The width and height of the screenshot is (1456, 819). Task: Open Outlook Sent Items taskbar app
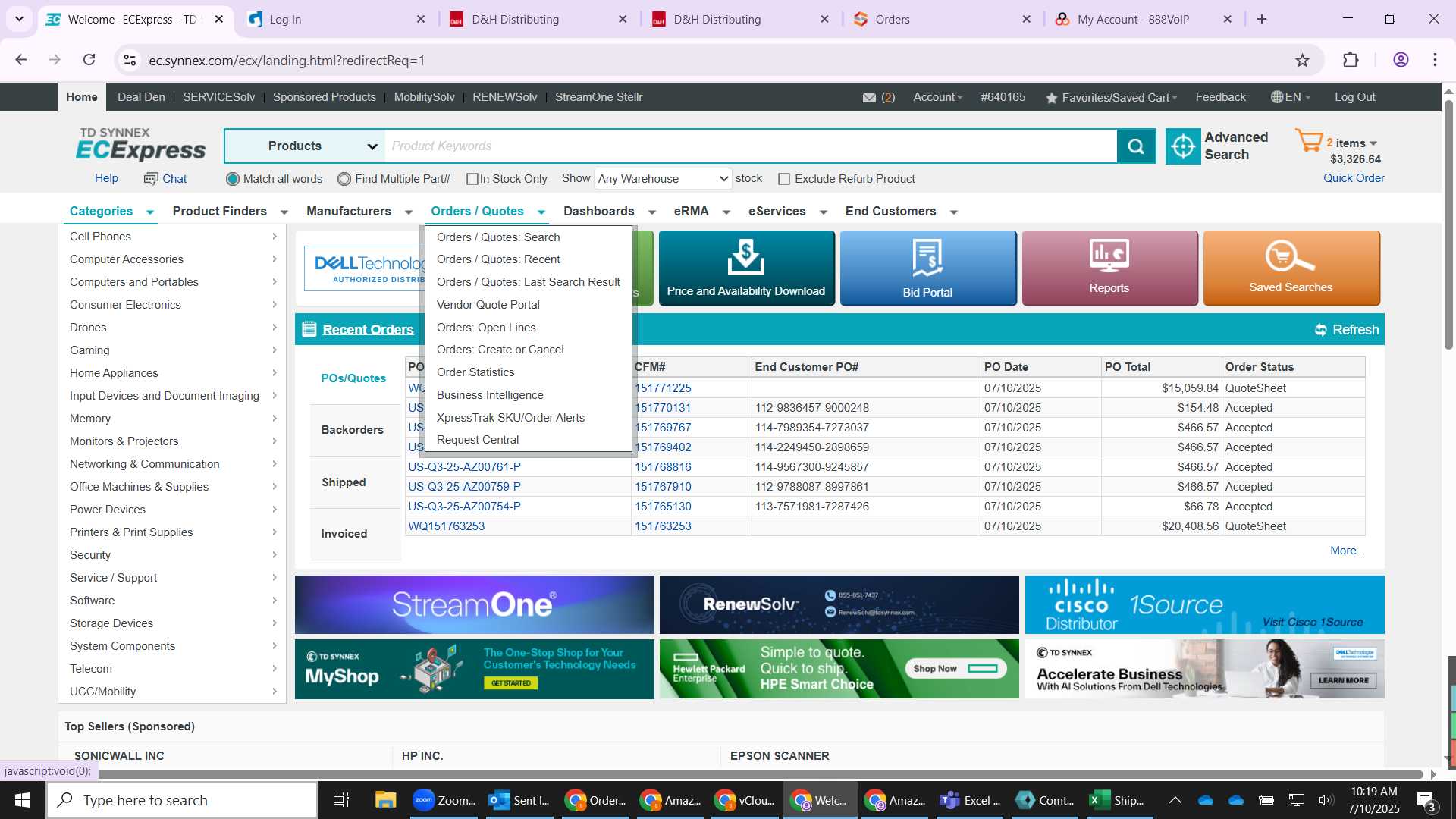coord(519,800)
